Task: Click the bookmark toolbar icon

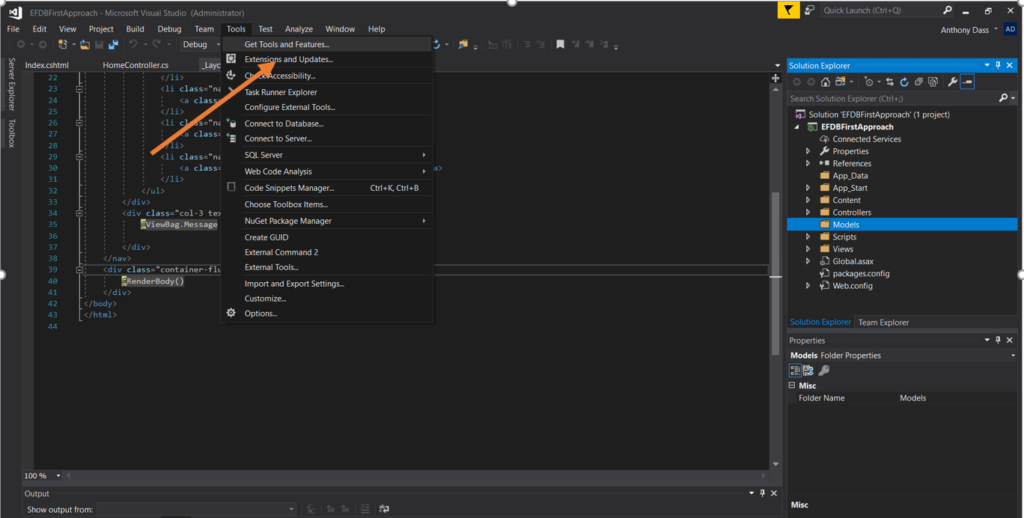Action: coord(560,44)
